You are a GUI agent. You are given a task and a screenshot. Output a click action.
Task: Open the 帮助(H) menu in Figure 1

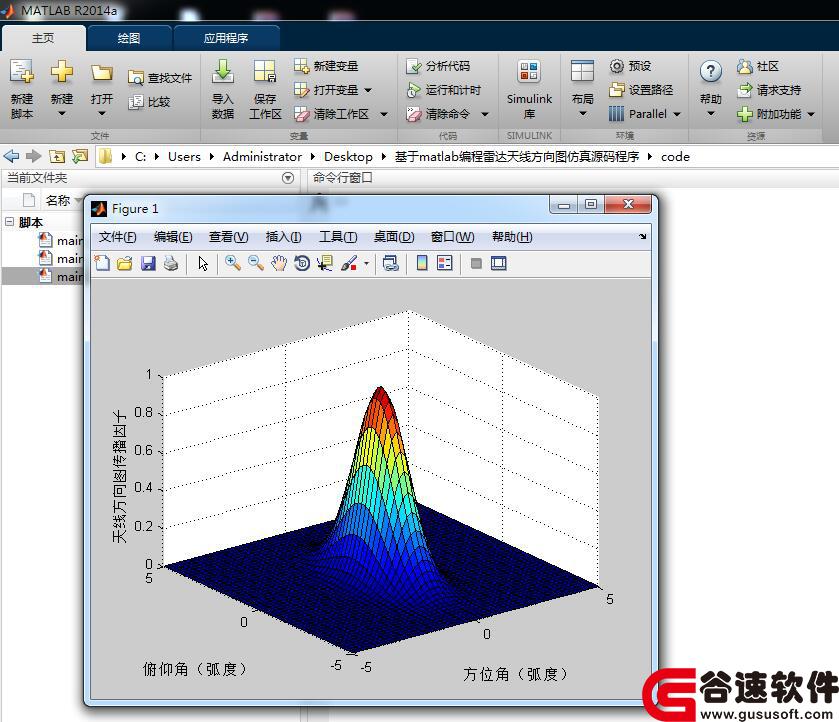pyautogui.click(x=512, y=237)
